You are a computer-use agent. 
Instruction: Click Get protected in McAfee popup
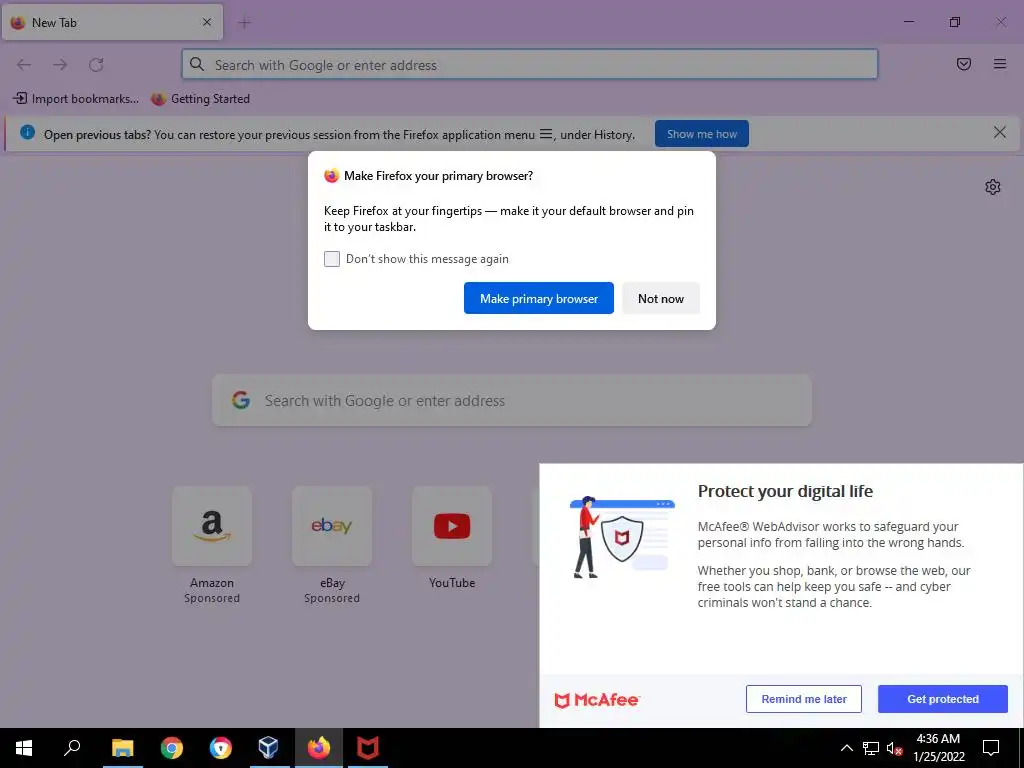(943, 699)
